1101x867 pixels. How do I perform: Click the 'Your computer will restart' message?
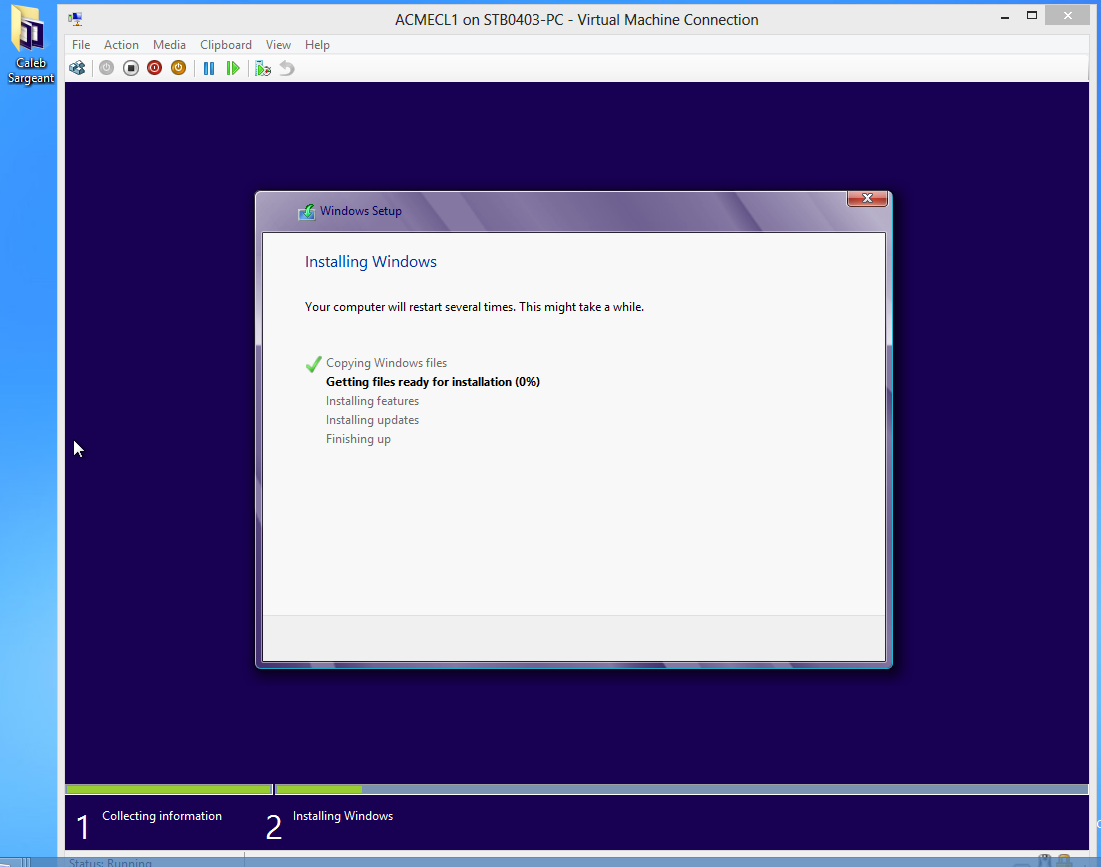tap(474, 307)
